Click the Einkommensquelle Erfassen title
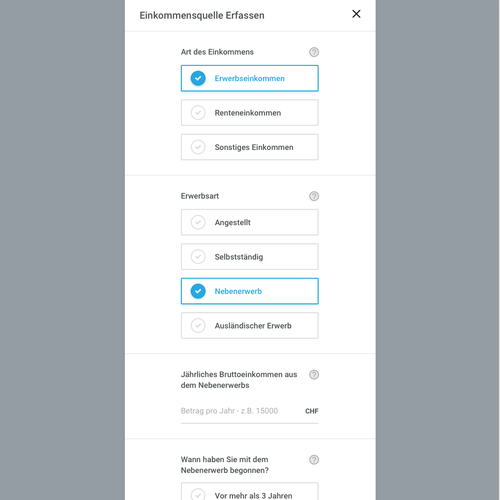Viewport: 500px width, 500px height. click(x=202, y=15)
